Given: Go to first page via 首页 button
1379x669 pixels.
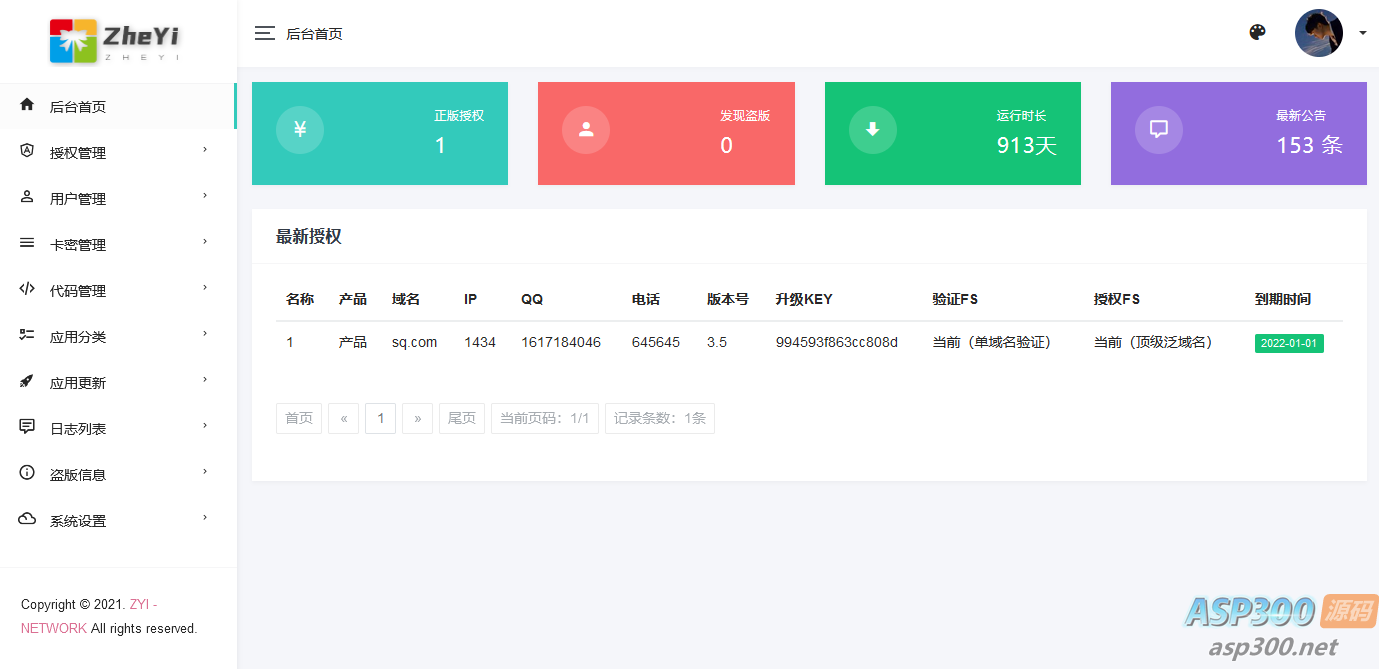Looking at the screenshot, I should point(299,418).
